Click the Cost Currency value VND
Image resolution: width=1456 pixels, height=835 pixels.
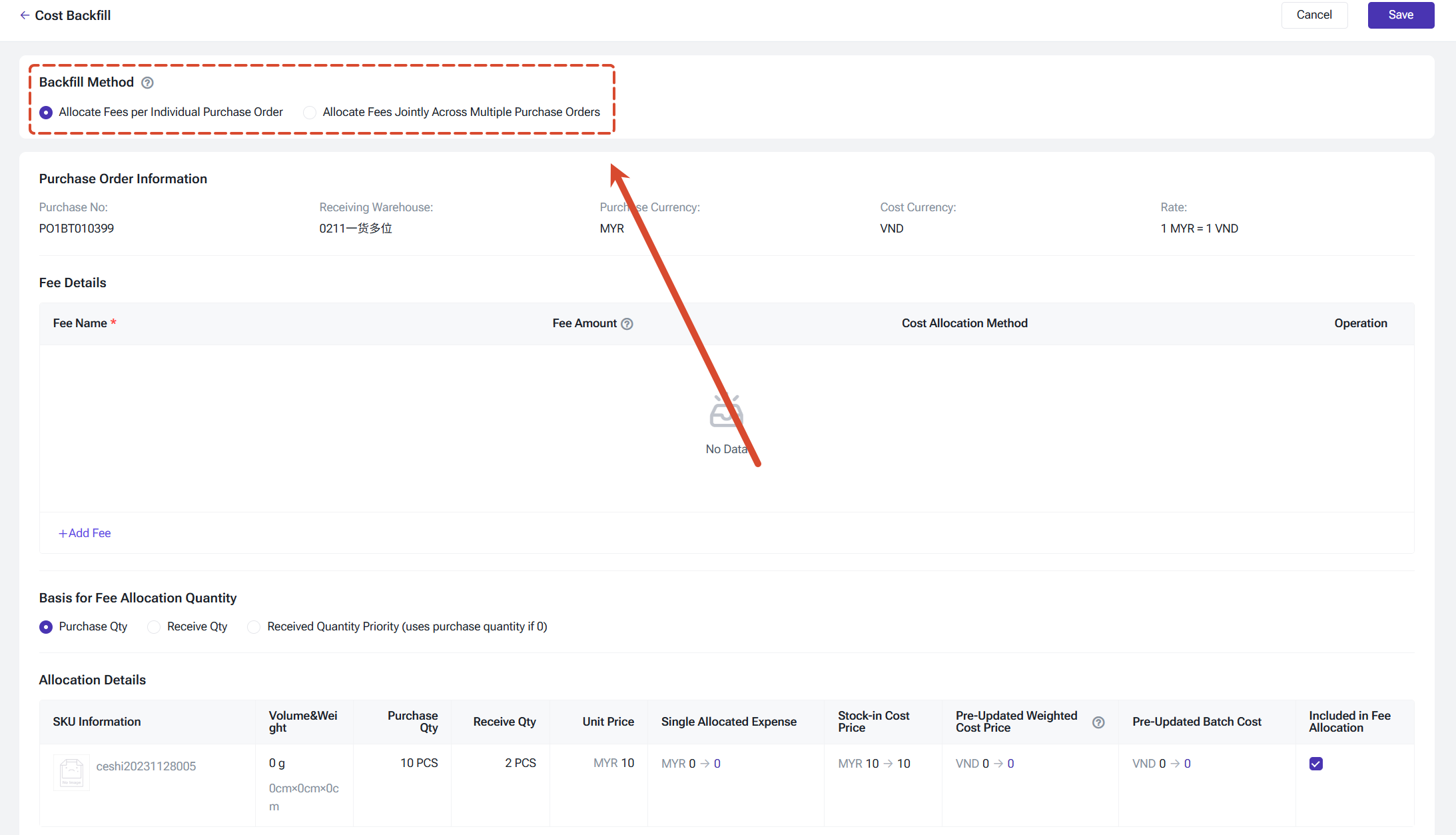coord(892,229)
